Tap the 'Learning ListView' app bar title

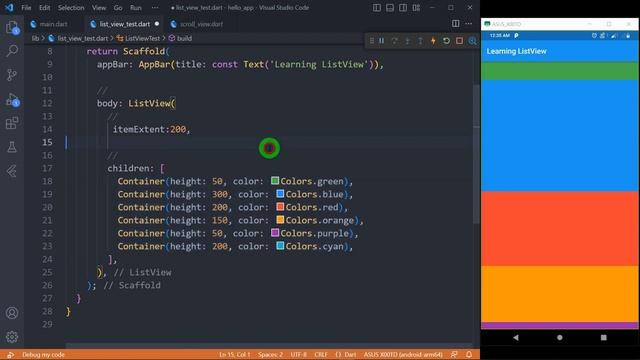516,51
